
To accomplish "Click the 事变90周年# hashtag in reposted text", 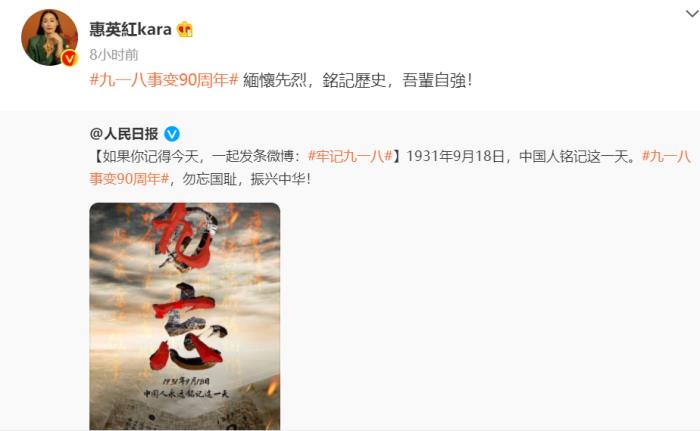I will 129,179.
